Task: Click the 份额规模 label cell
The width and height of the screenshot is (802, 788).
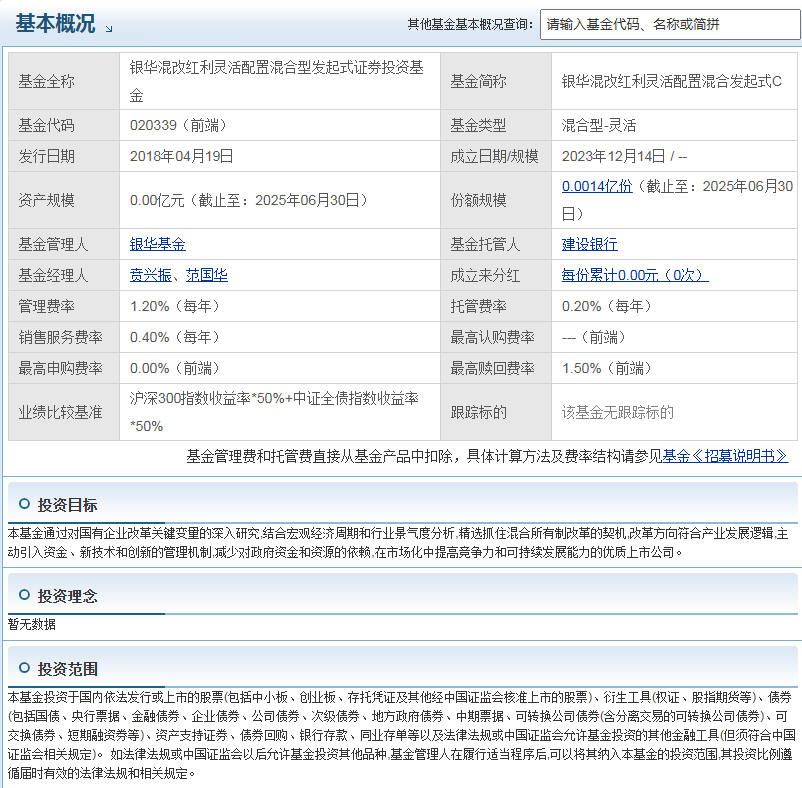Action: [x=496, y=200]
